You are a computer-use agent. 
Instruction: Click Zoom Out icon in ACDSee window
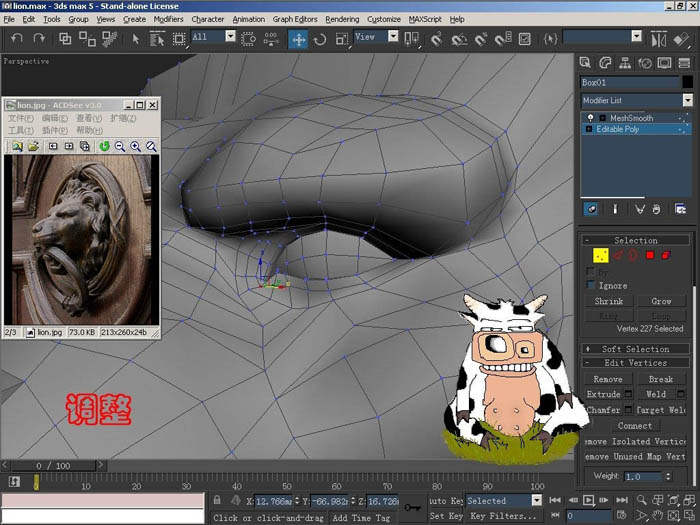(120, 146)
